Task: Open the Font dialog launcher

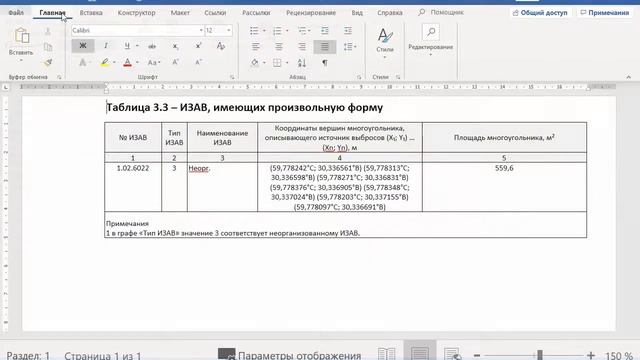Action: pyautogui.click(x=232, y=77)
